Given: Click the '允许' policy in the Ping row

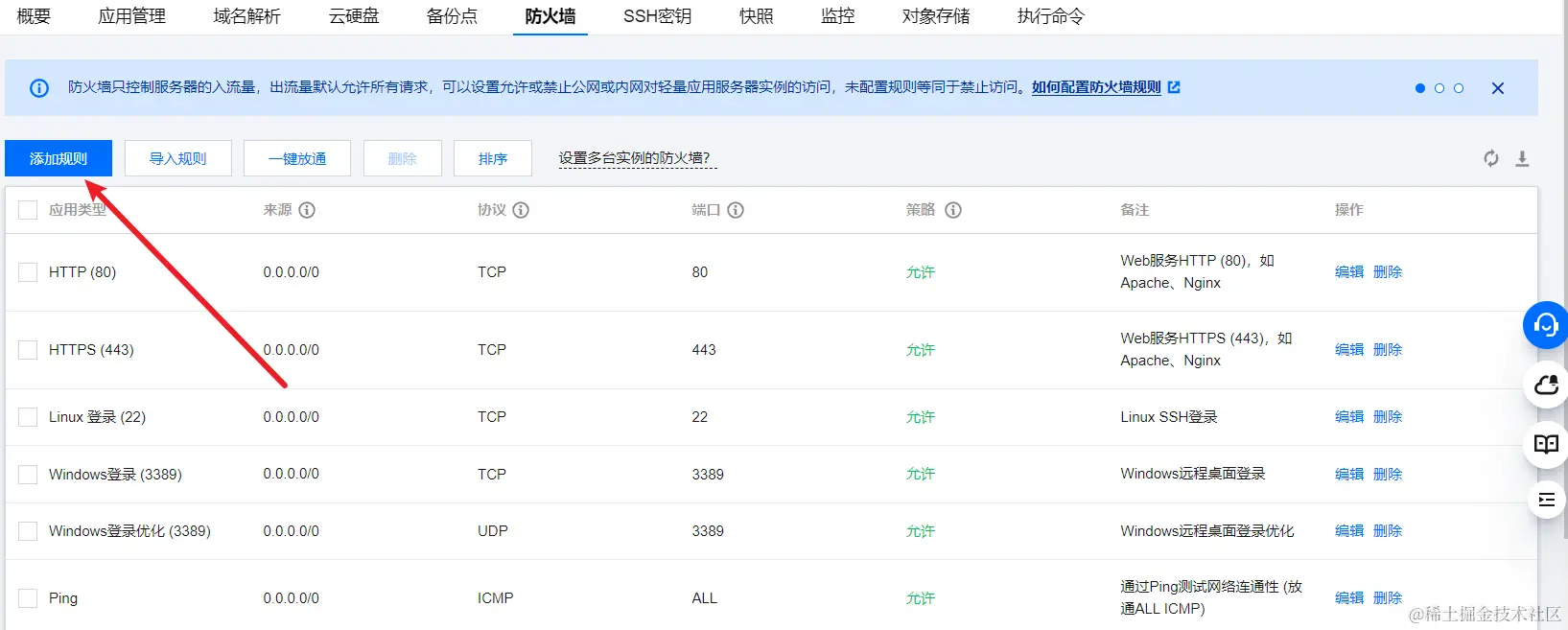Looking at the screenshot, I should [921, 598].
